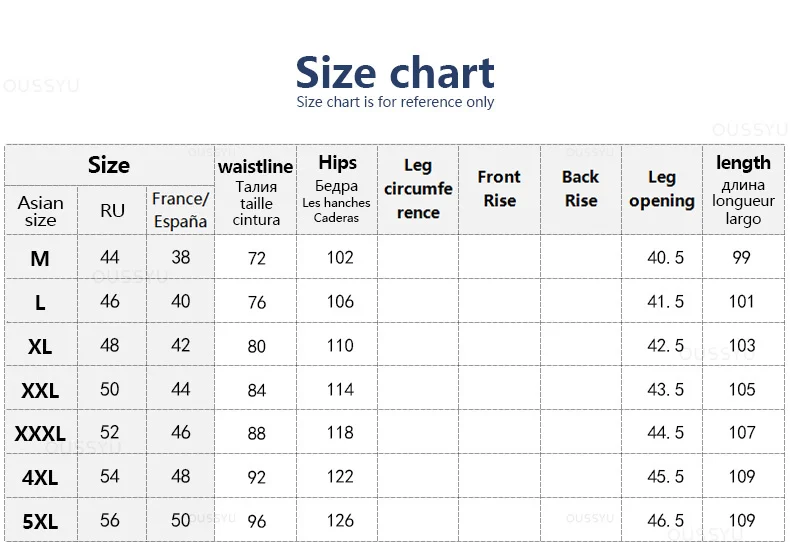Select the Leg circumference header

tap(418, 188)
